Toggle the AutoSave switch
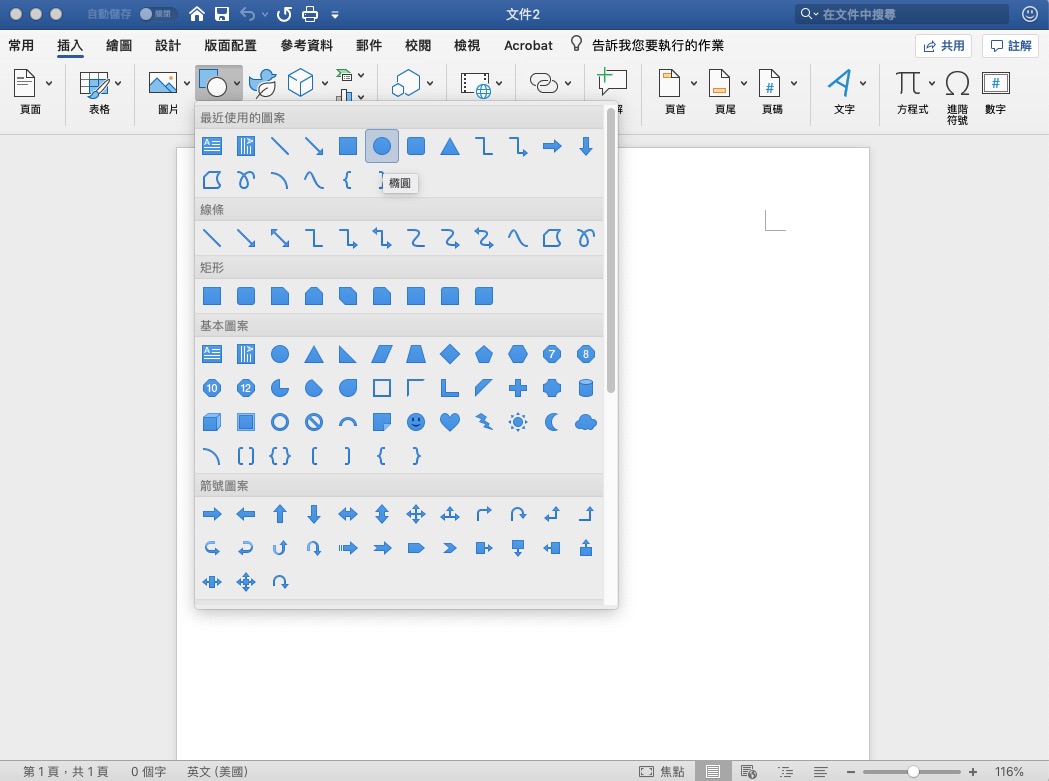Image resolution: width=1049 pixels, height=781 pixels. point(155,15)
